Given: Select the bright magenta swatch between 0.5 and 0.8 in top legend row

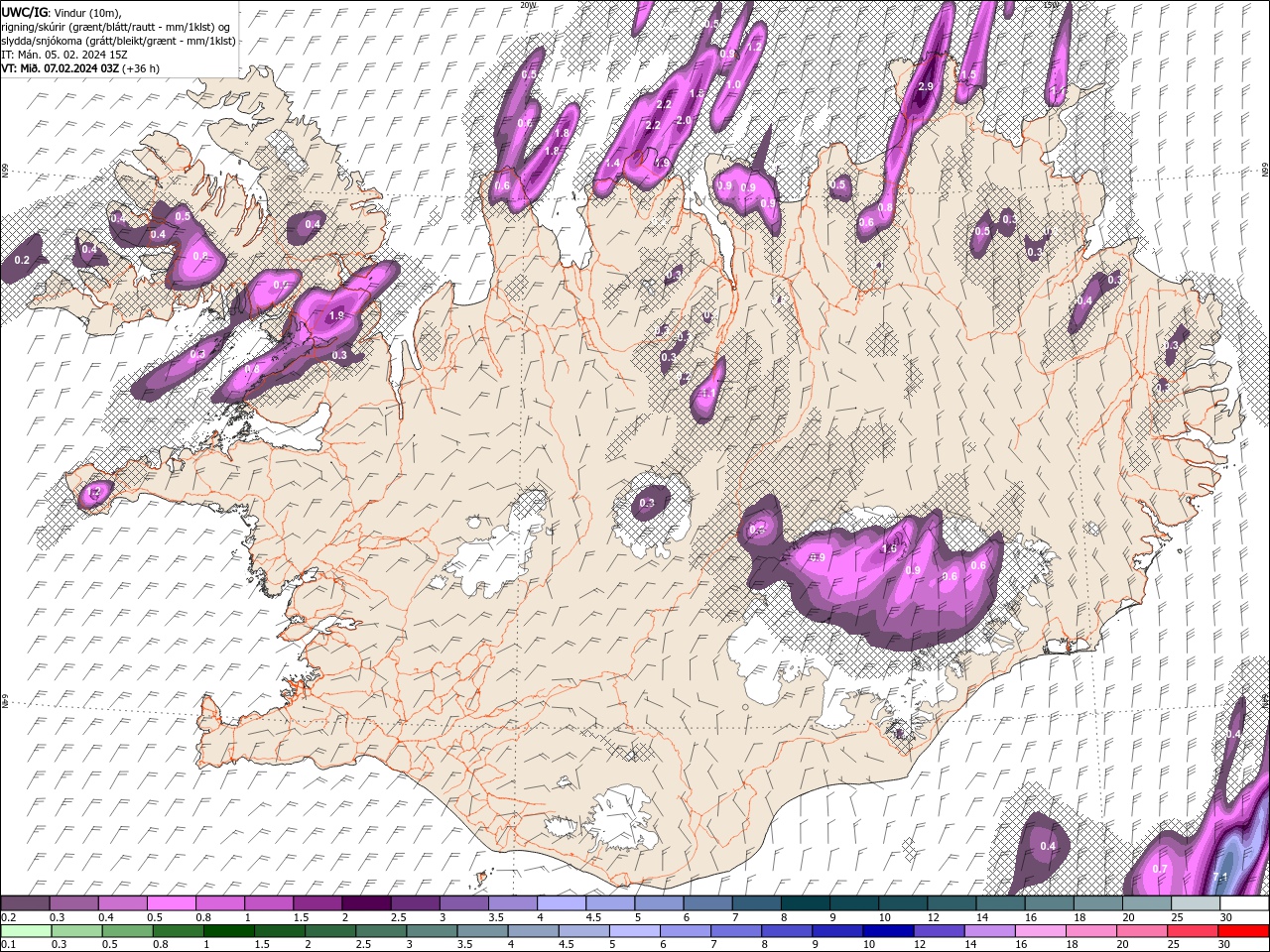Looking at the screenshot, I should pyautogui.click(x=172, y=903).
